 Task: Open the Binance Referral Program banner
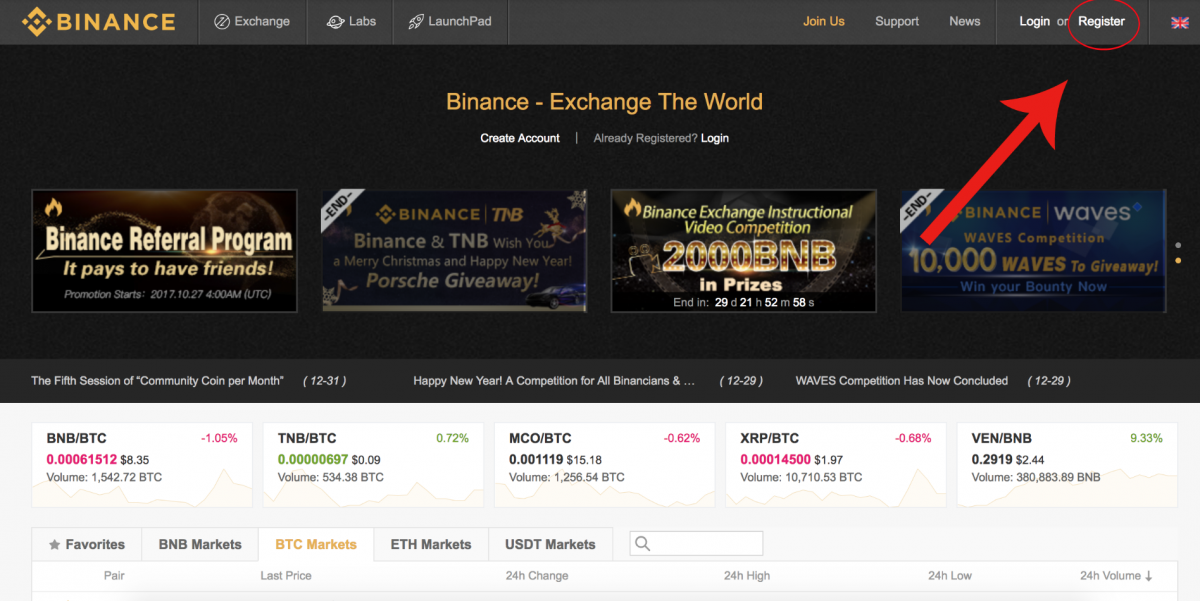tap(165, 251)
